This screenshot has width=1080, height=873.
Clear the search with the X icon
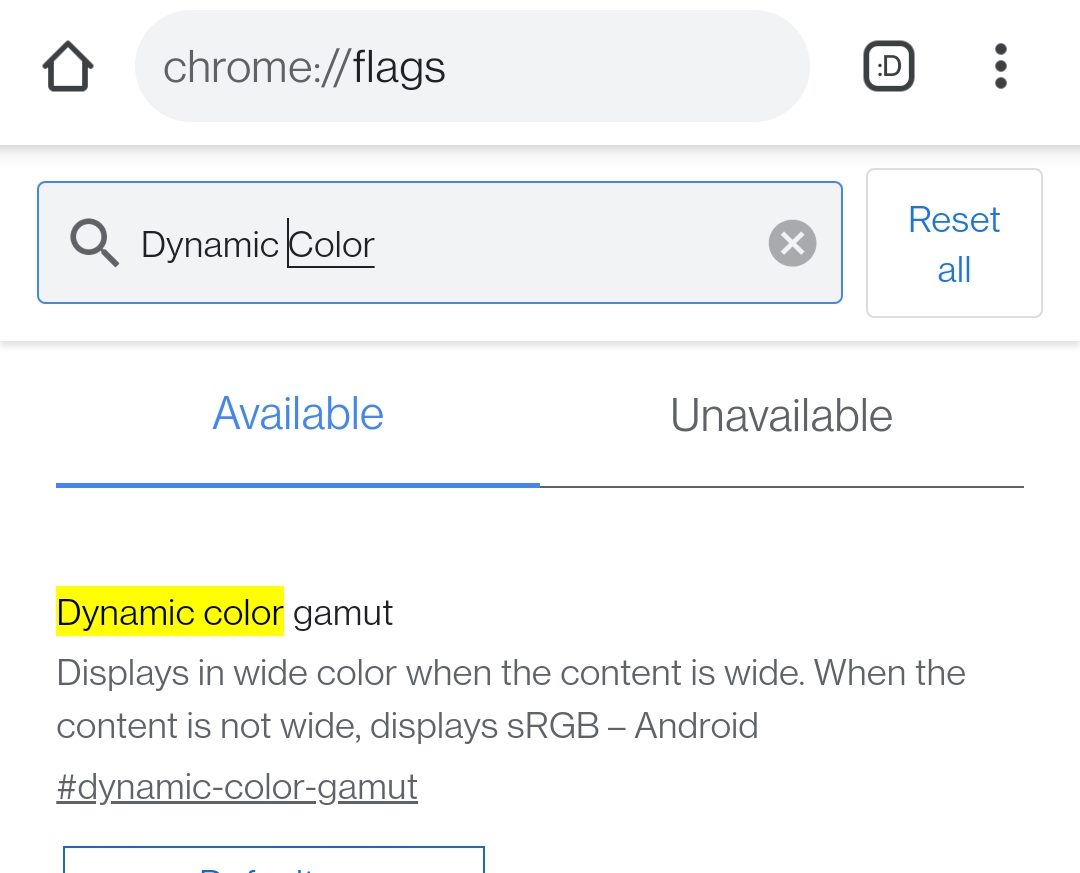(792, 243)
